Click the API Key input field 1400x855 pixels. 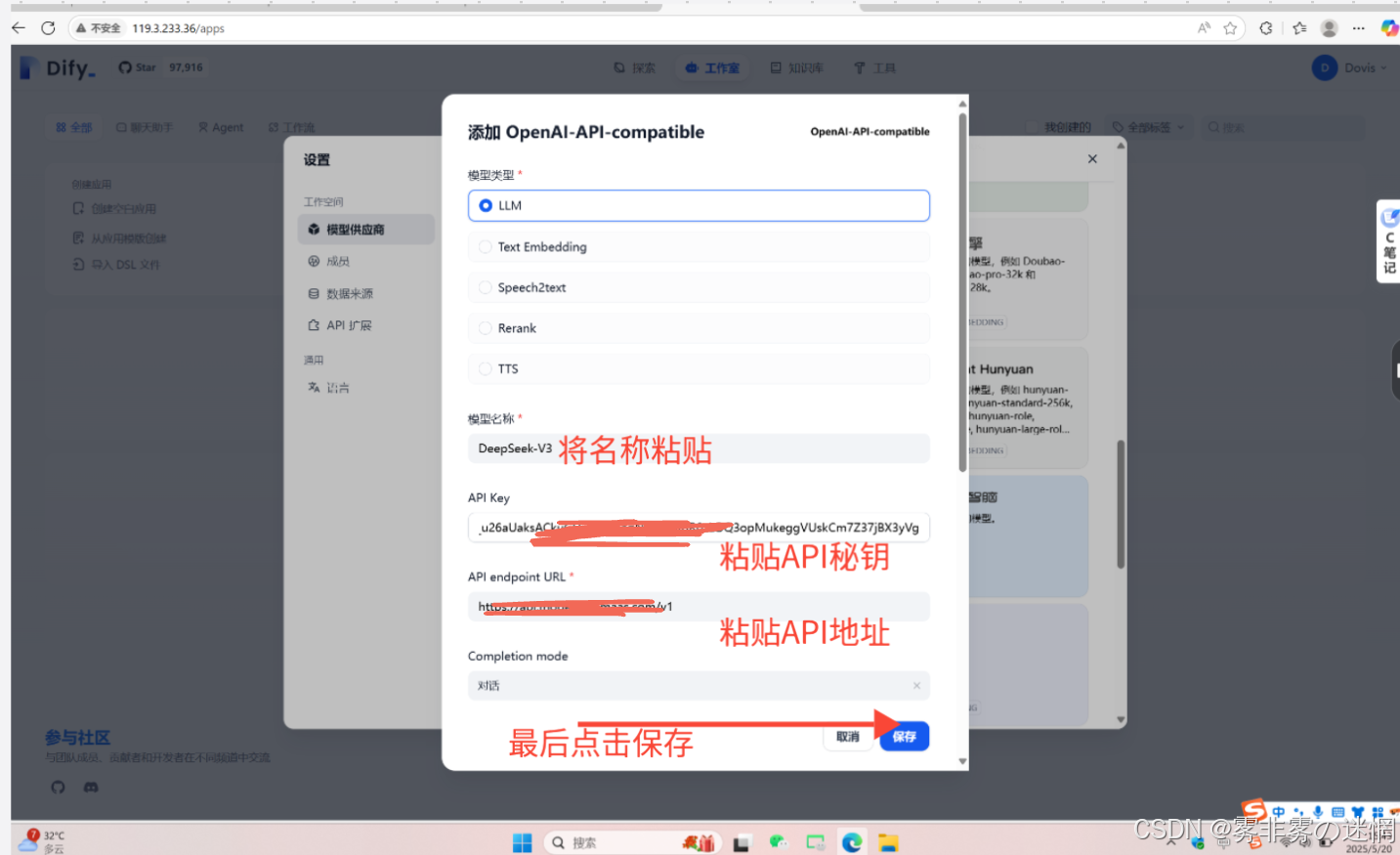click(x=699, y=528)
